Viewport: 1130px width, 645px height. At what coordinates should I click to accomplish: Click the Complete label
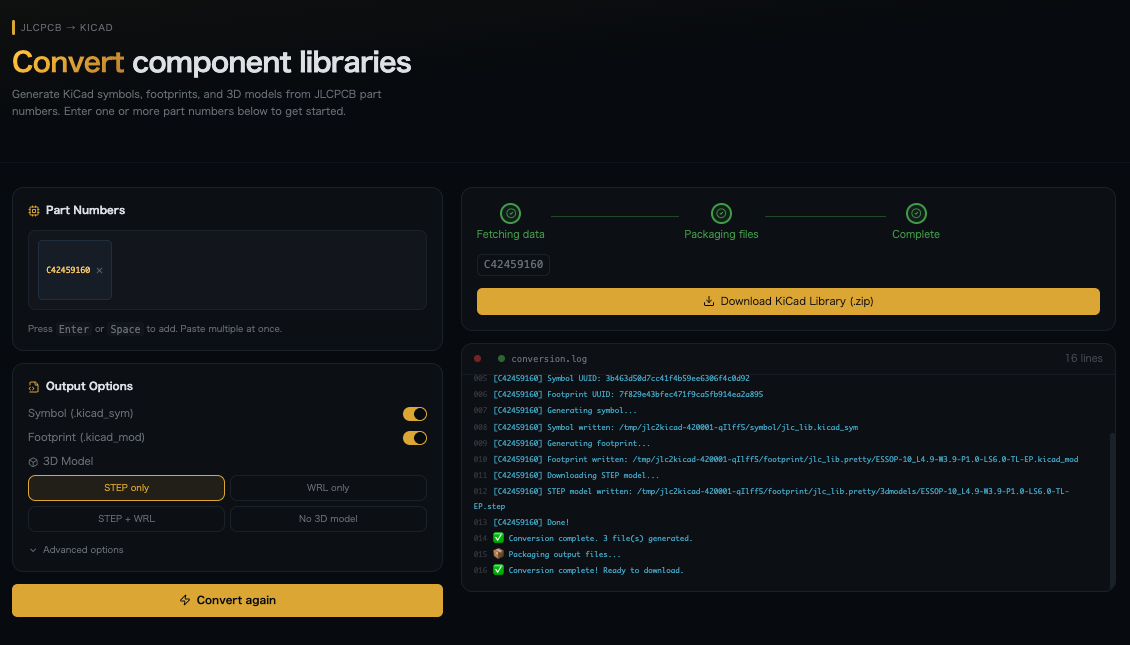click(x=916, y=234)
